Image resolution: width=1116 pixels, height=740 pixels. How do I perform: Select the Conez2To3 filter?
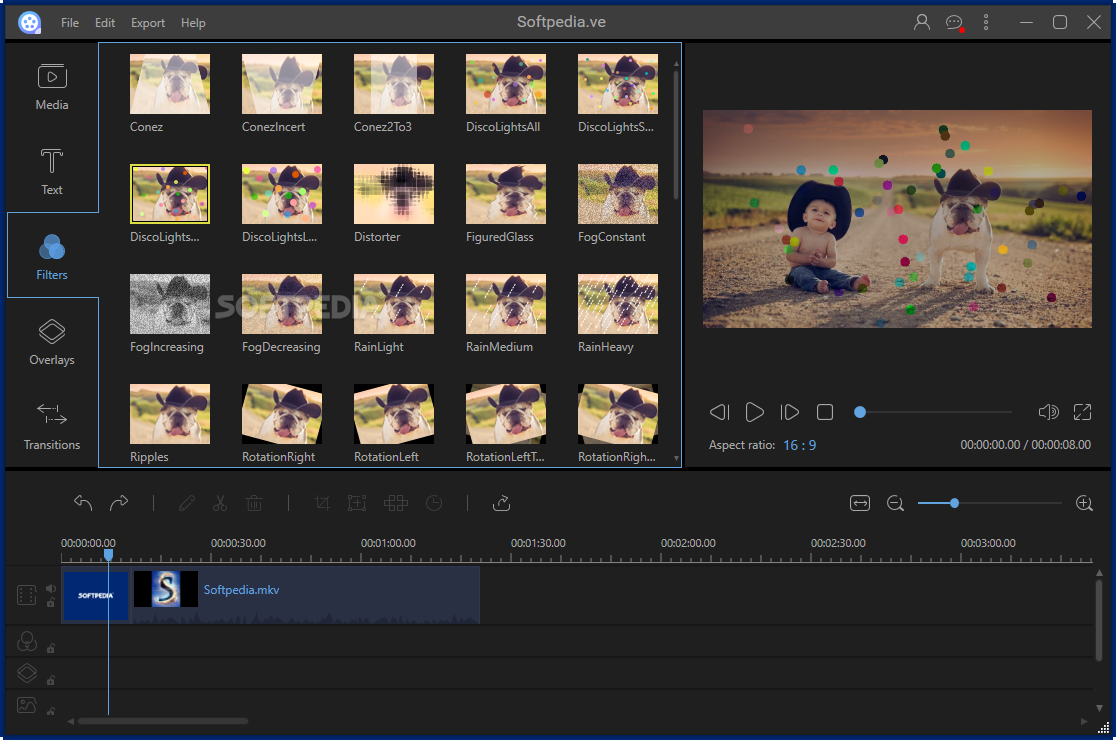[394, 84]
